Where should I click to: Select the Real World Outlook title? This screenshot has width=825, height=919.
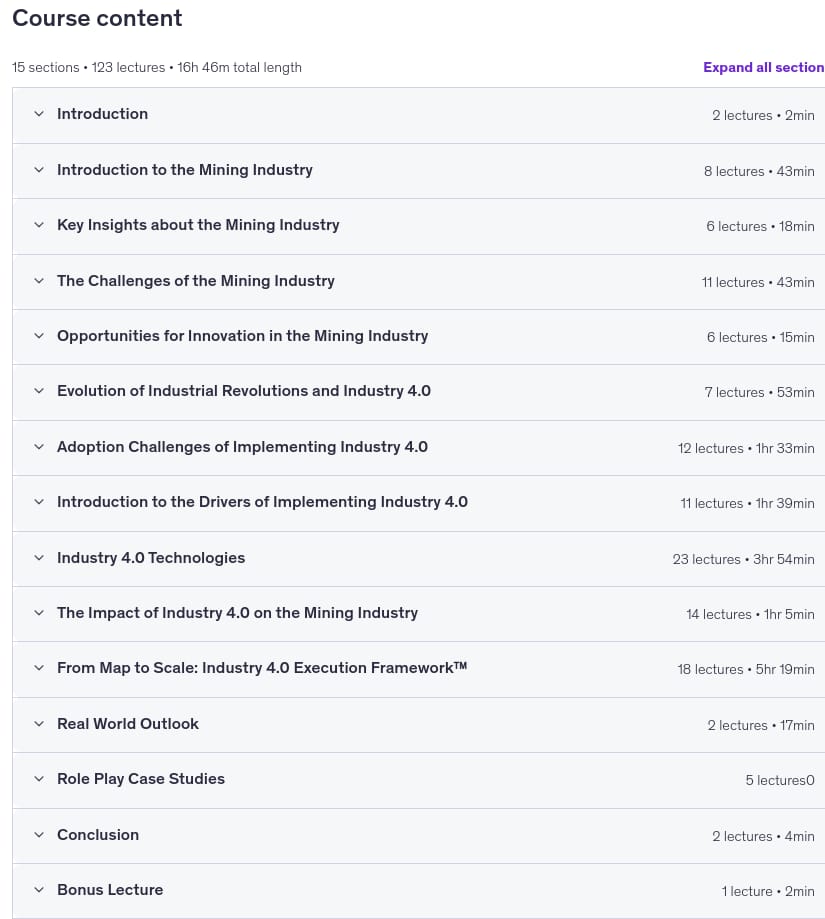(x=128, y=724)
